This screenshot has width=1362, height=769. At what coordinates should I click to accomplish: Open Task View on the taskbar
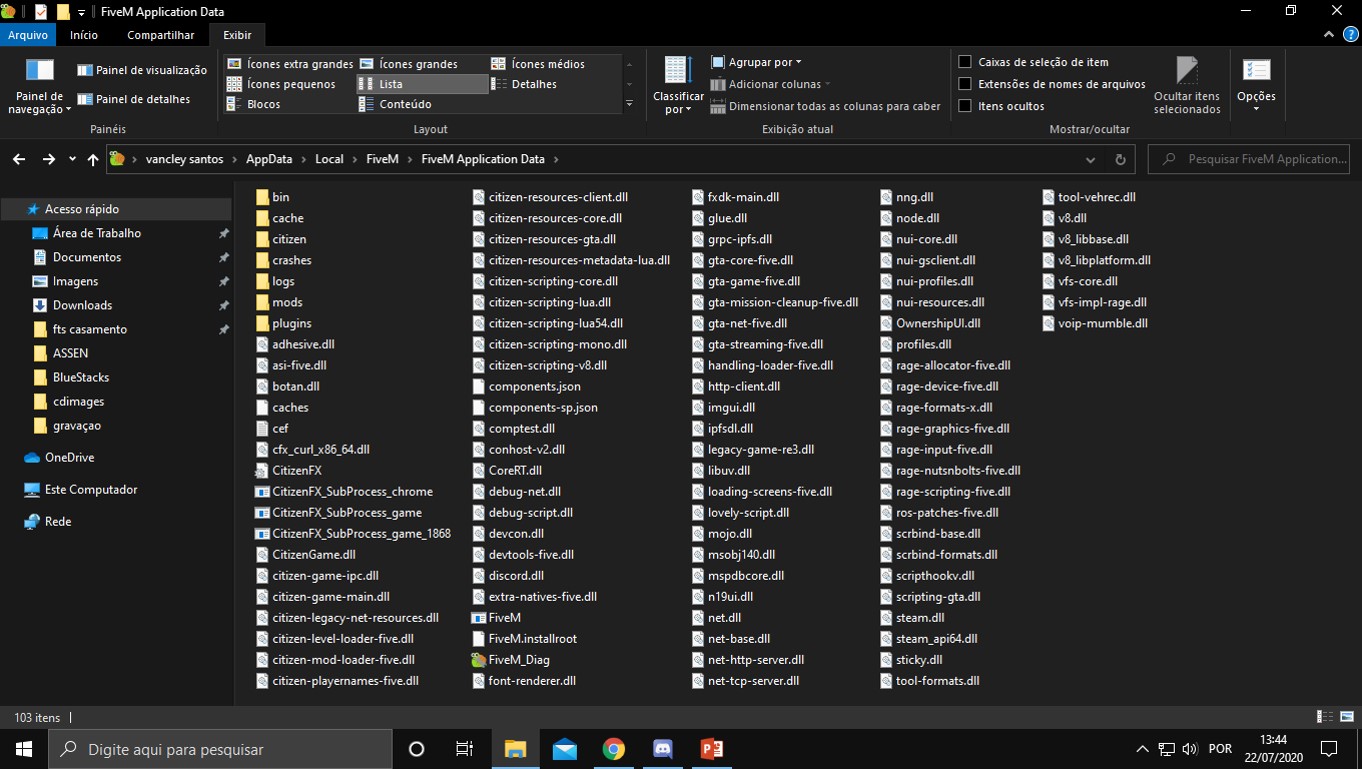(x=464, y=749)
